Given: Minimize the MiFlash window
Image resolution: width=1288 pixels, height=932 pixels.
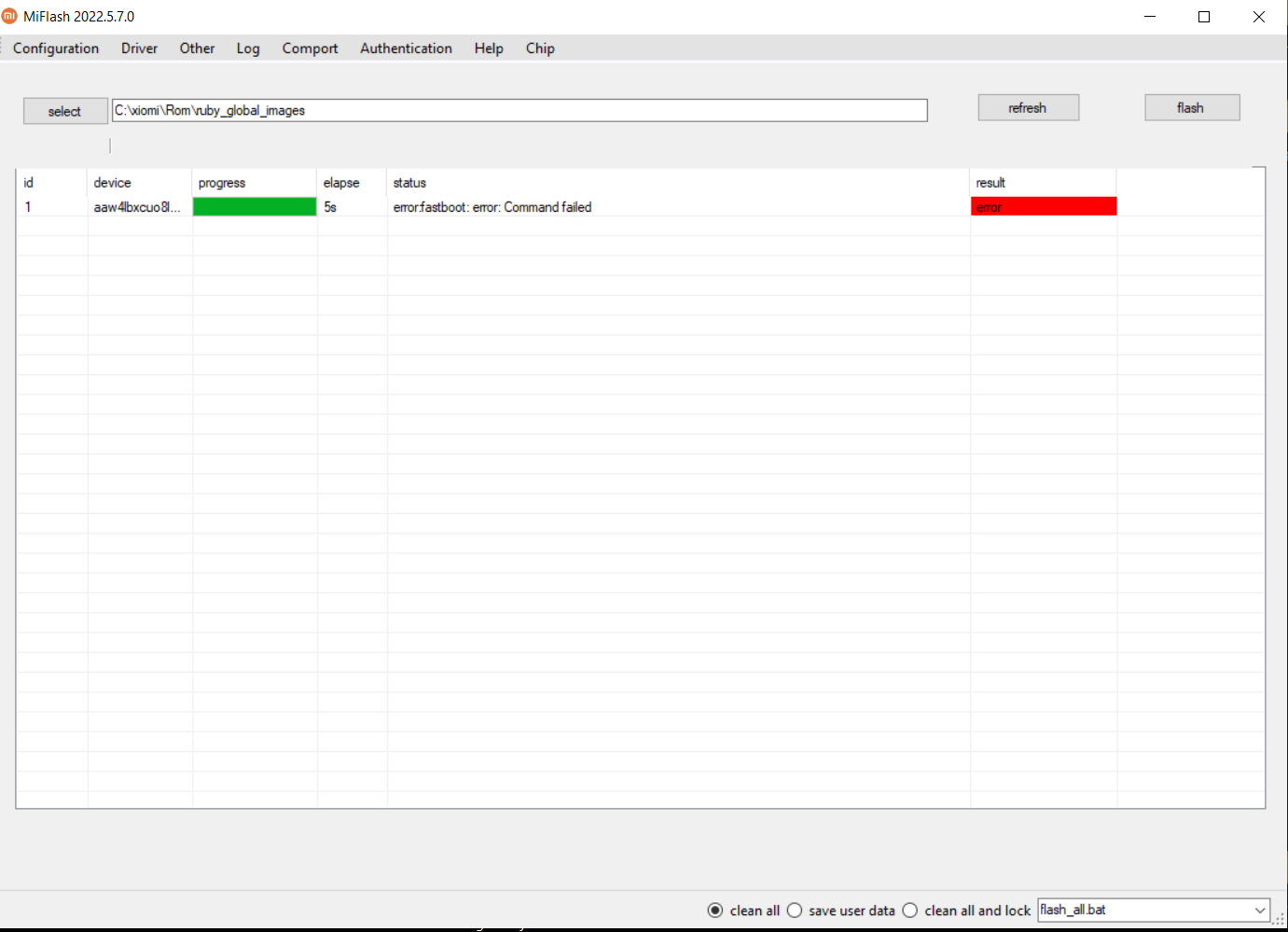Looking at the screenshot, I should [1150, 17].
